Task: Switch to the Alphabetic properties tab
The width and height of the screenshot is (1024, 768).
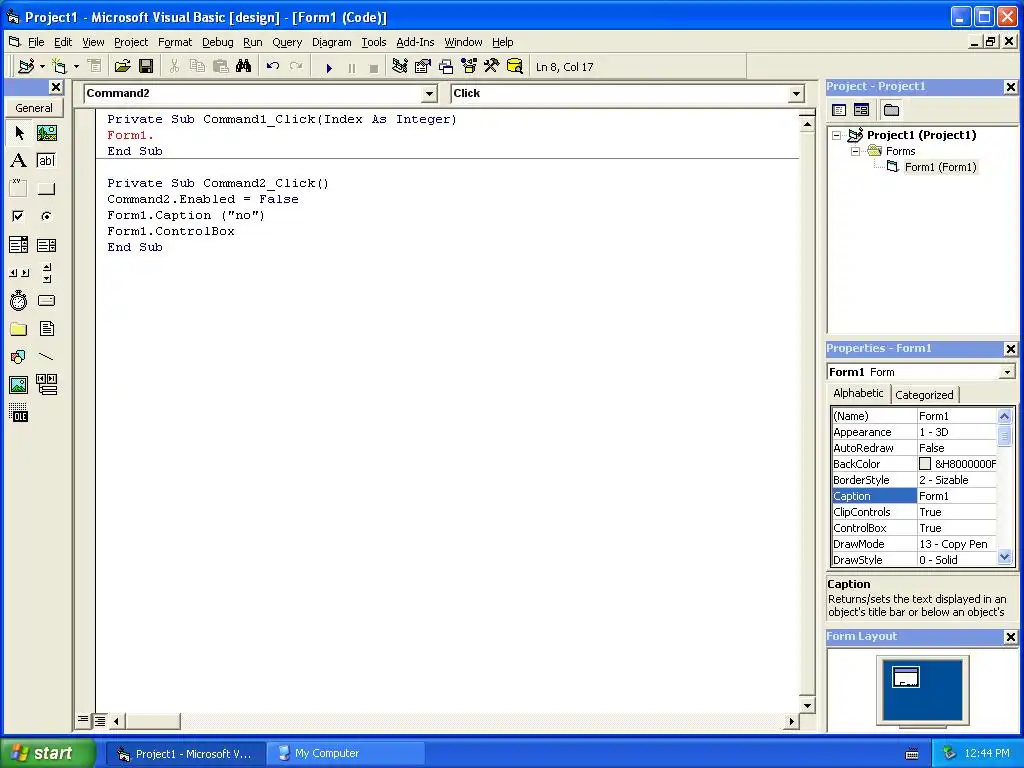Action: coord(858,392)
